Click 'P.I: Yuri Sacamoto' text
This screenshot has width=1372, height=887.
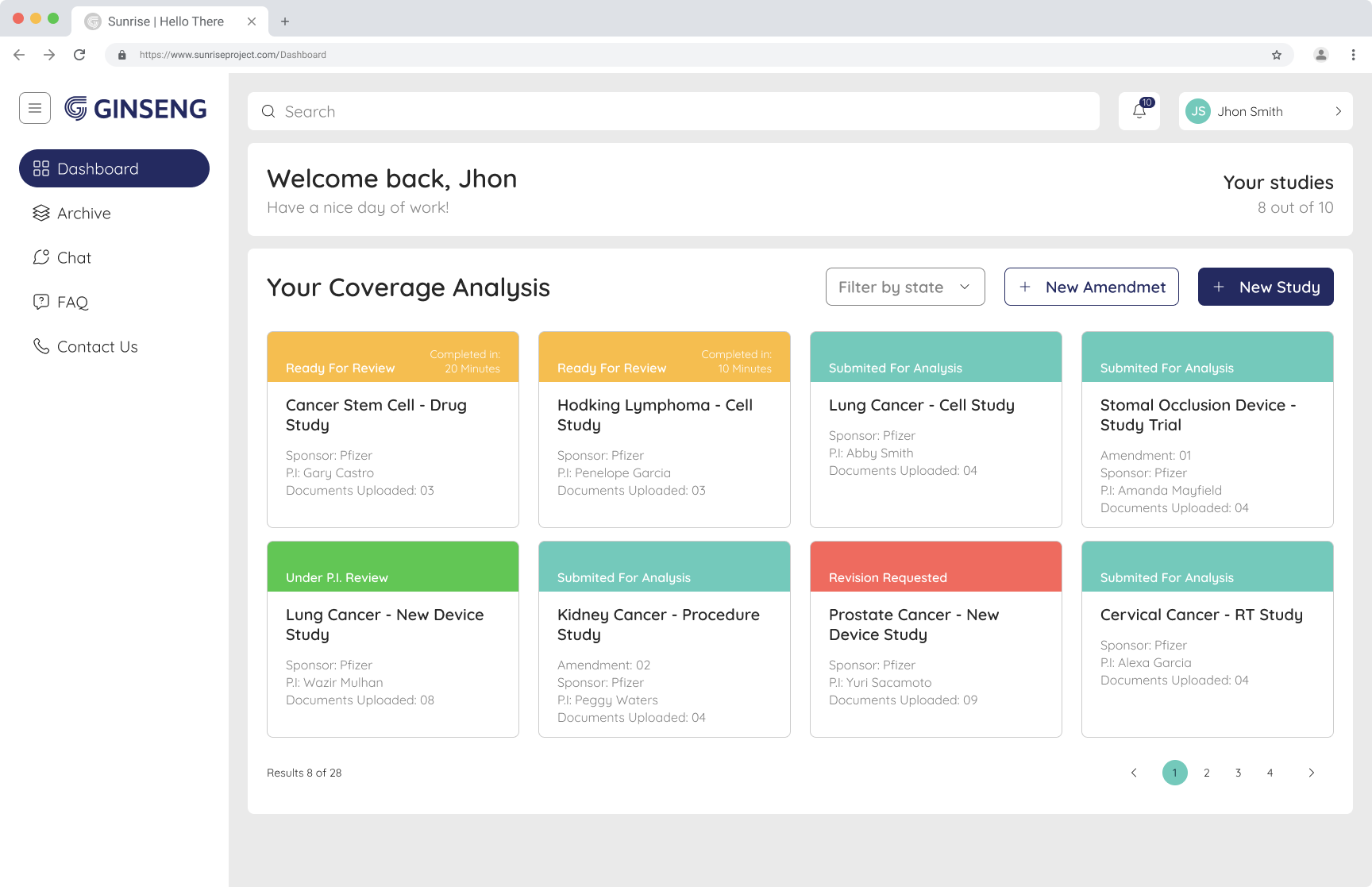click(880, 682)
